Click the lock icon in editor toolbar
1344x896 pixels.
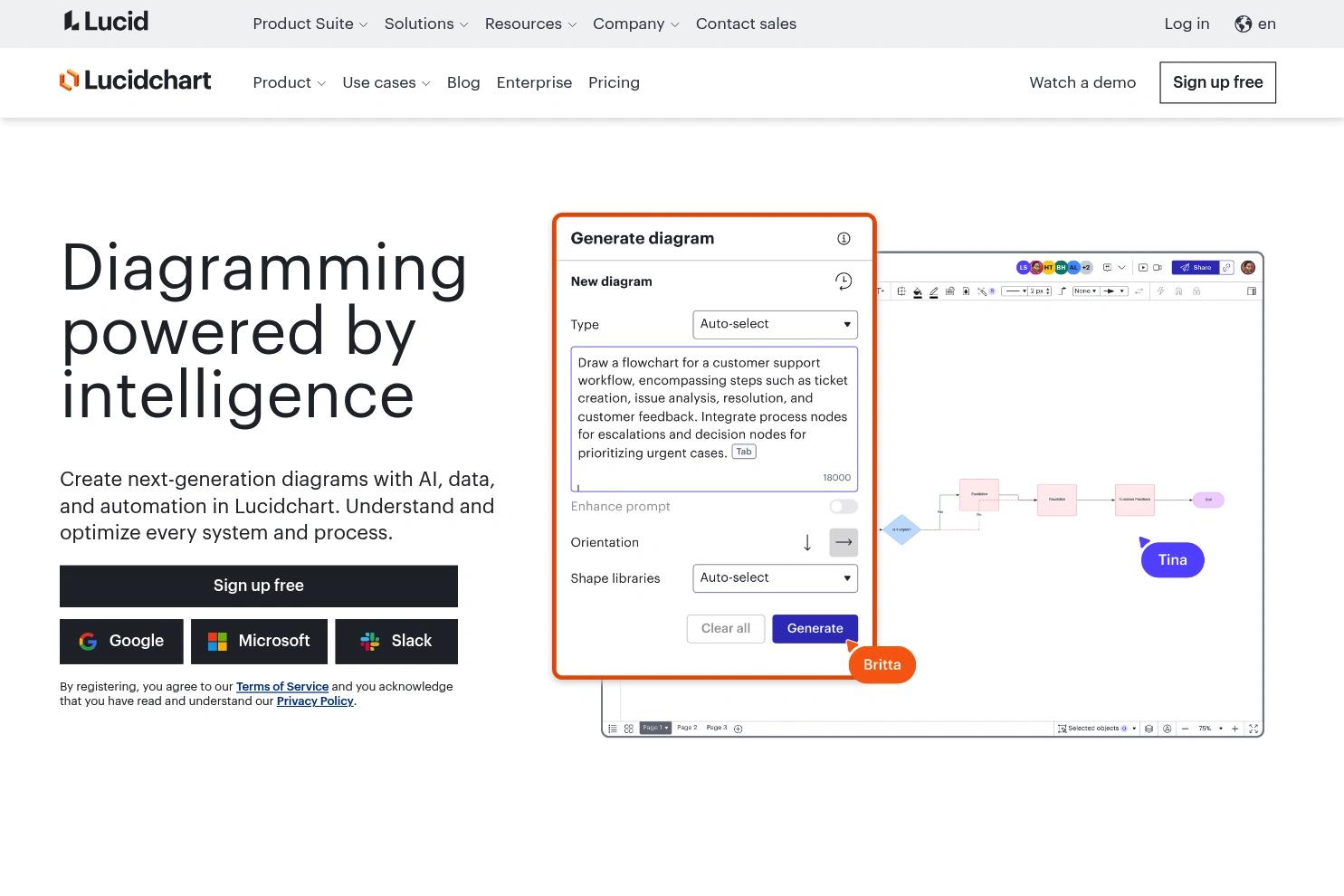click(1196, 291)
